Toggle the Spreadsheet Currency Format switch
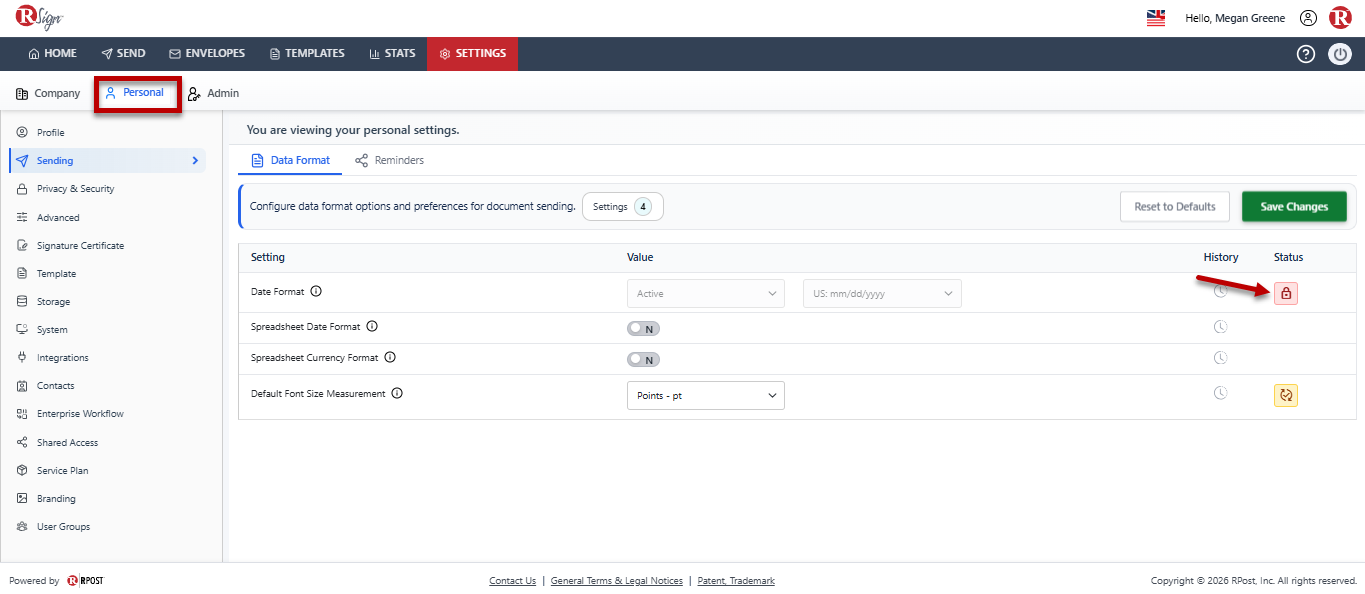The height and width of the screenshot is (594, 1365). (x=643, y=360)
